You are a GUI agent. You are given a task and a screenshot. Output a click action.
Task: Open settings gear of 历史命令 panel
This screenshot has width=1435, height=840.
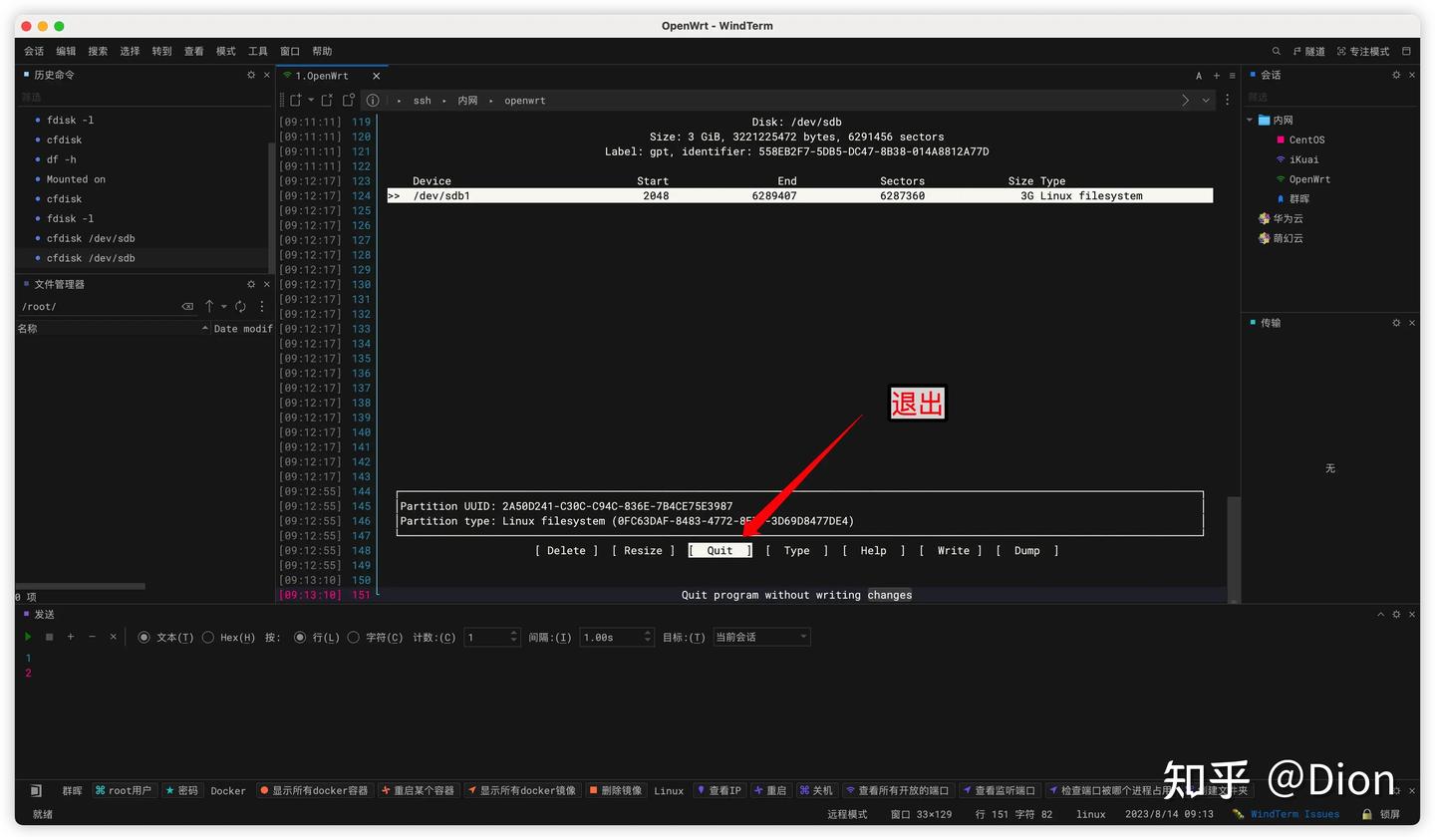tap(251, 75)
